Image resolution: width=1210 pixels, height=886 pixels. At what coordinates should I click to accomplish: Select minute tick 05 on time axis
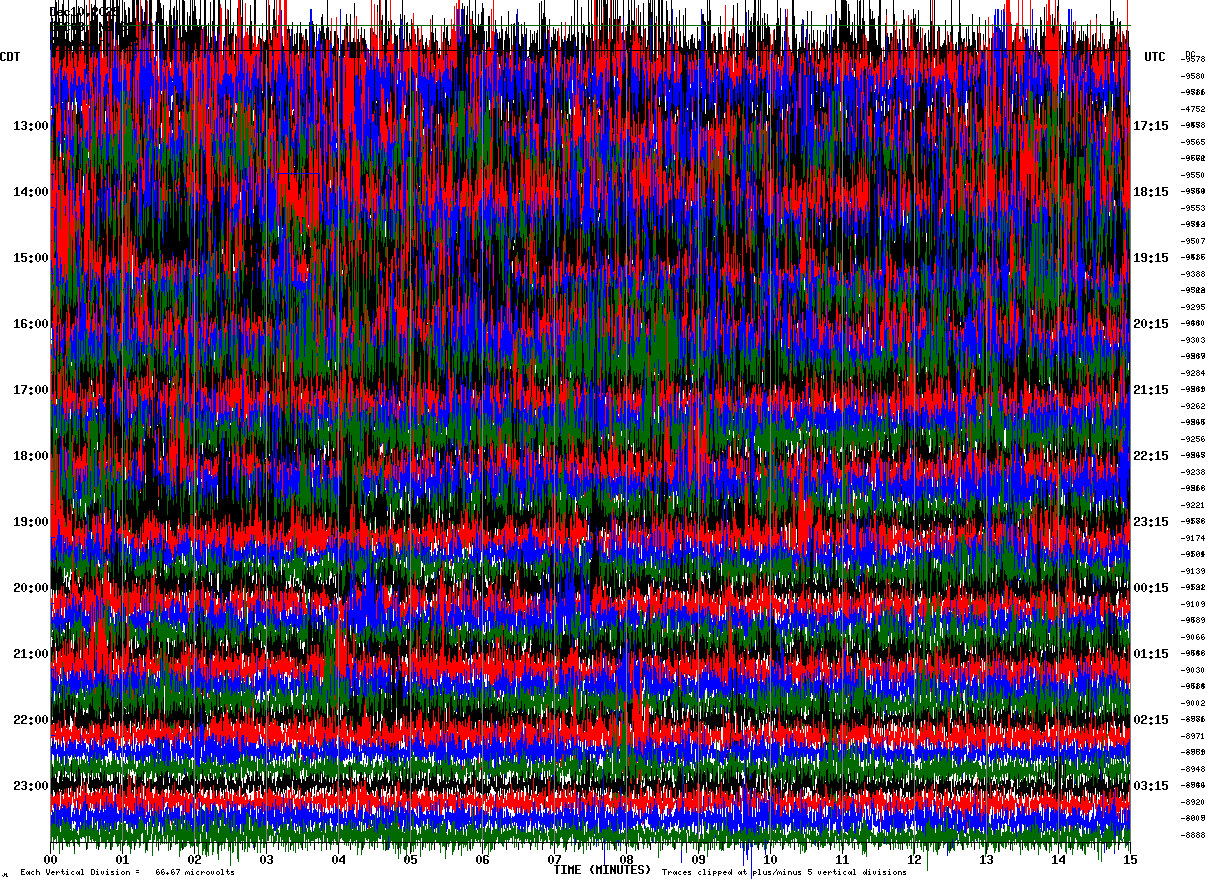point(411,859)
